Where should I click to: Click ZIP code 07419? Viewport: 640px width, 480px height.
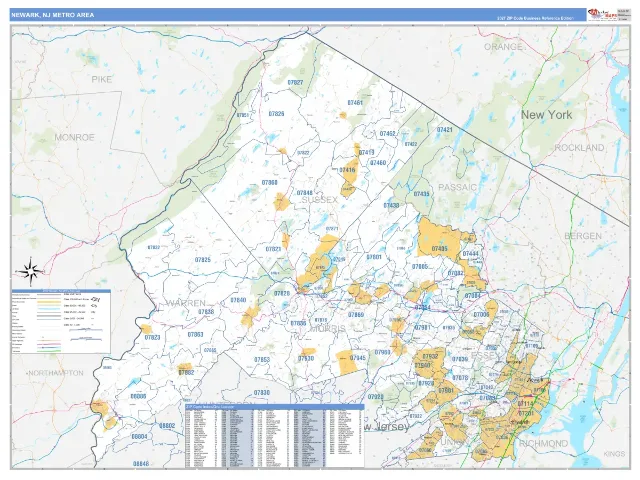[367, 153]
